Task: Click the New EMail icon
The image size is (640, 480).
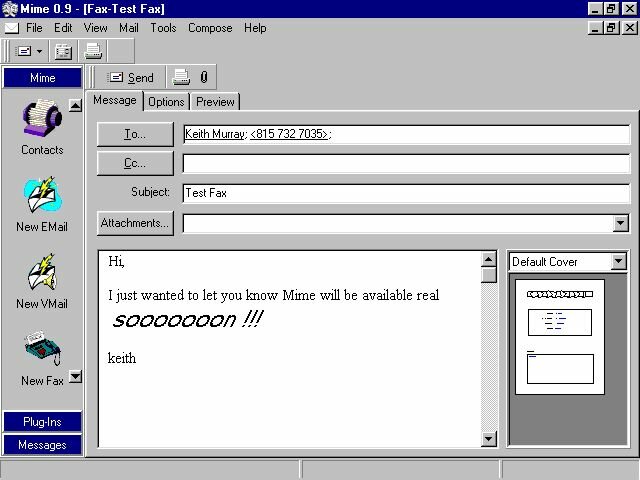Action: click(42, 195)
